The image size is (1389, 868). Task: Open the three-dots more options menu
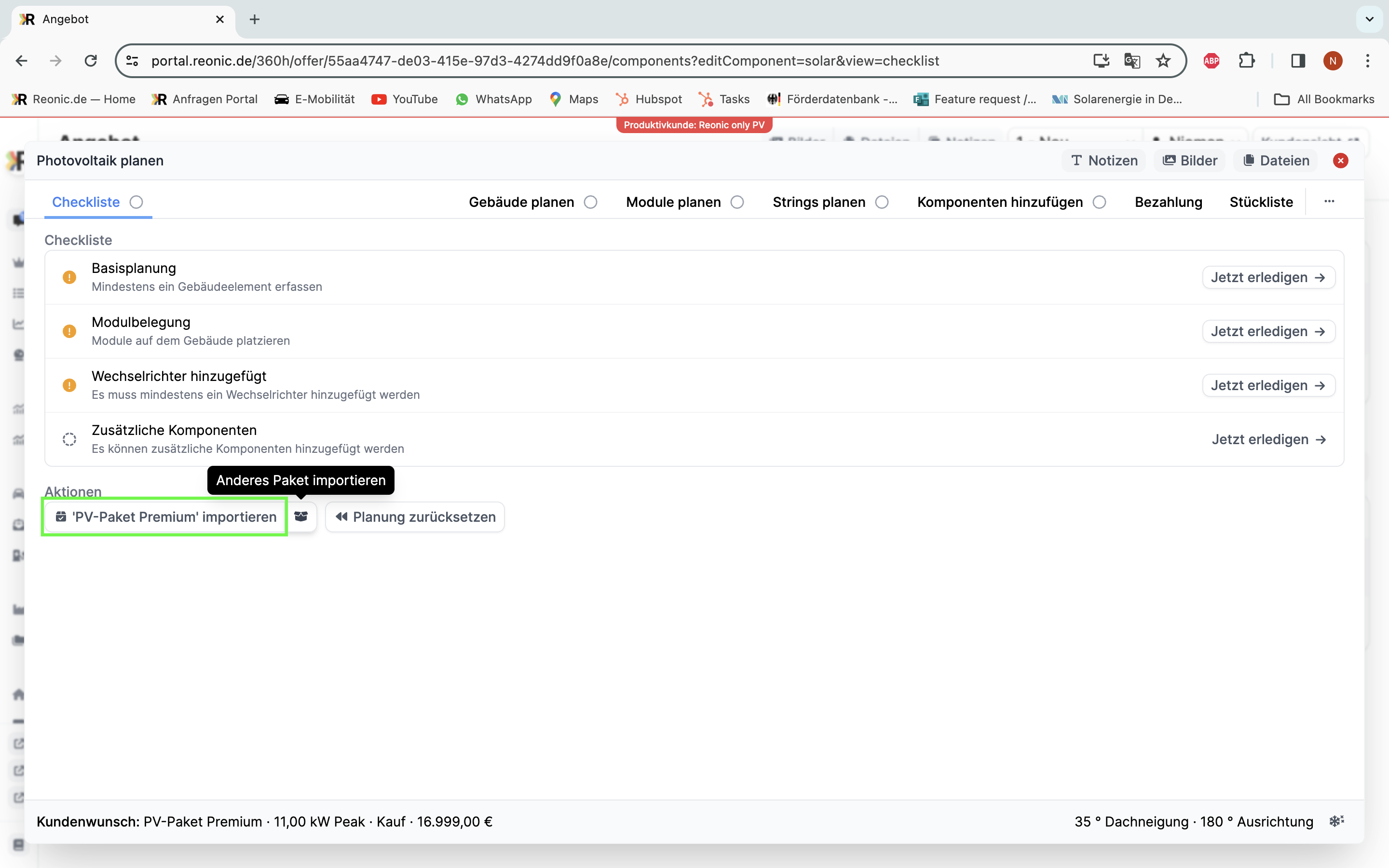(x=1329, y=202)
